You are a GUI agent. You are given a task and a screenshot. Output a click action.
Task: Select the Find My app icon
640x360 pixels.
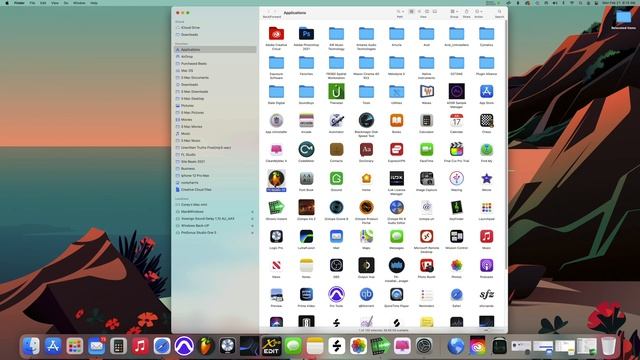[487, 149]
